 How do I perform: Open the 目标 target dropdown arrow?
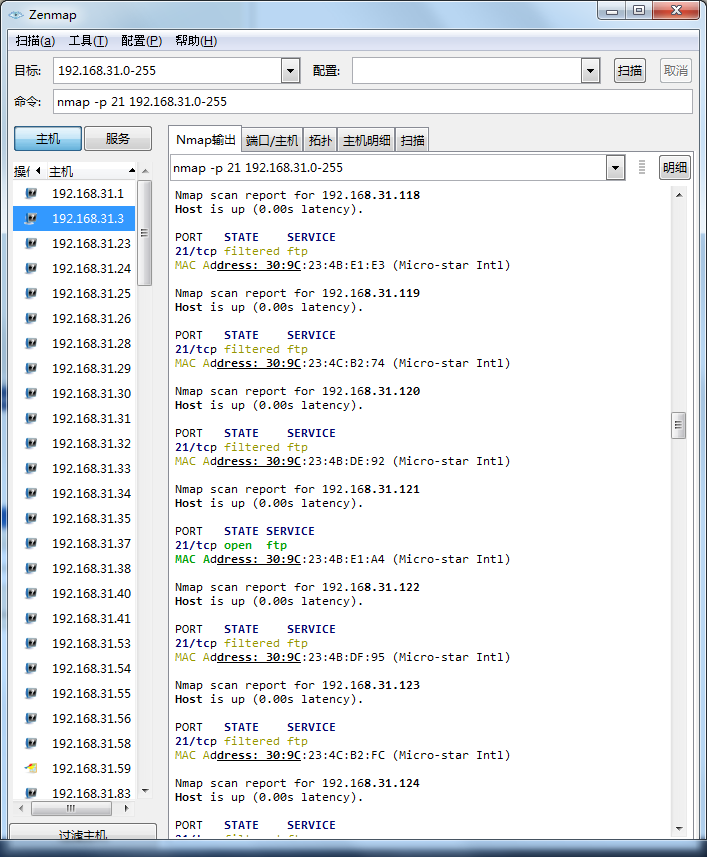tap(291, 71)
